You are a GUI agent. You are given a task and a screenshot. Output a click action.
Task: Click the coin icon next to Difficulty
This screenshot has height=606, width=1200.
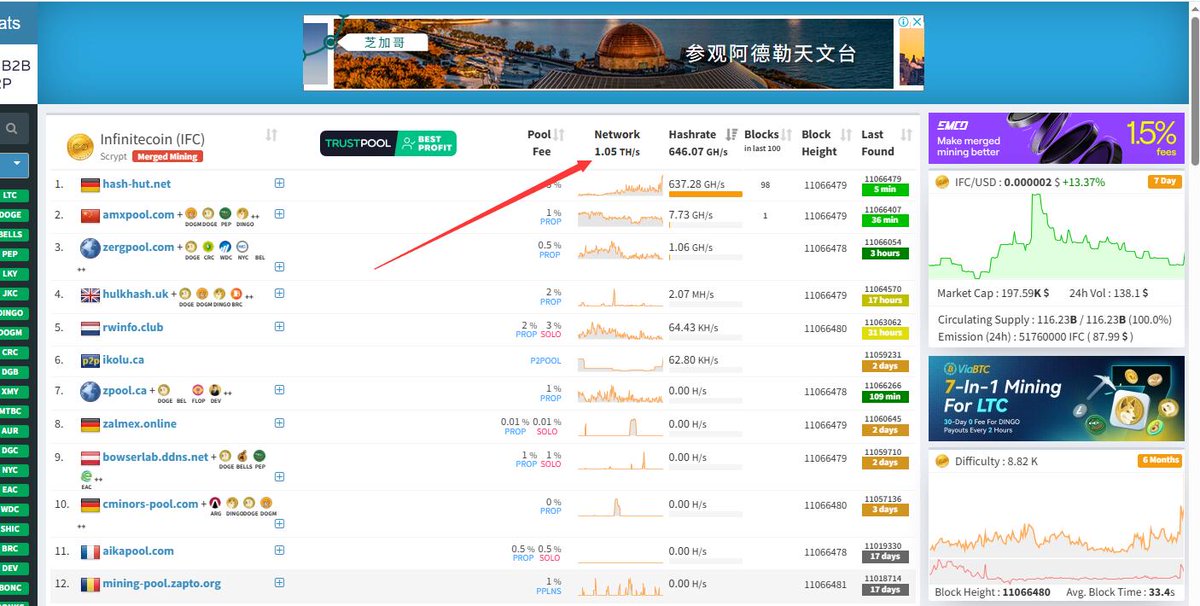[942, 461]
